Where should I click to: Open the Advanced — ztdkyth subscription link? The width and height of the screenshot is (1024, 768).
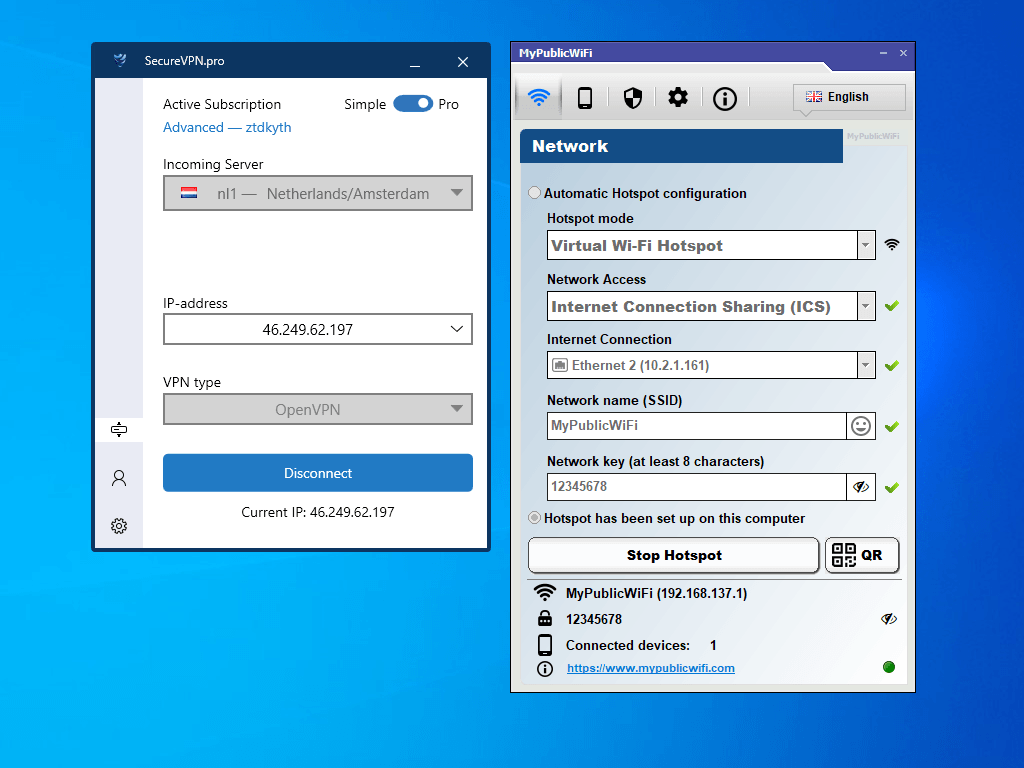227,127
